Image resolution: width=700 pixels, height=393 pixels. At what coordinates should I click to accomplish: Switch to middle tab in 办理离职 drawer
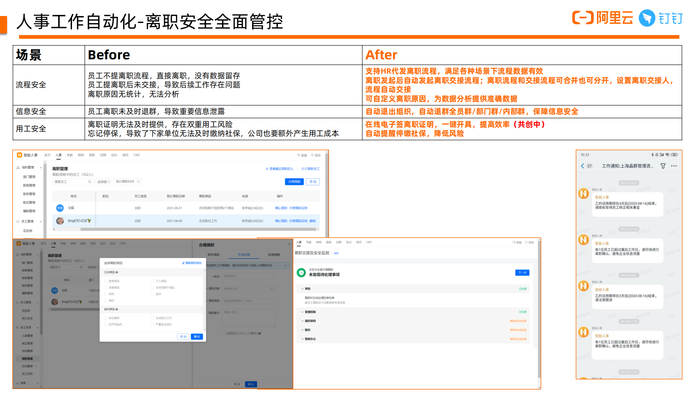click(x=244, y=255)
